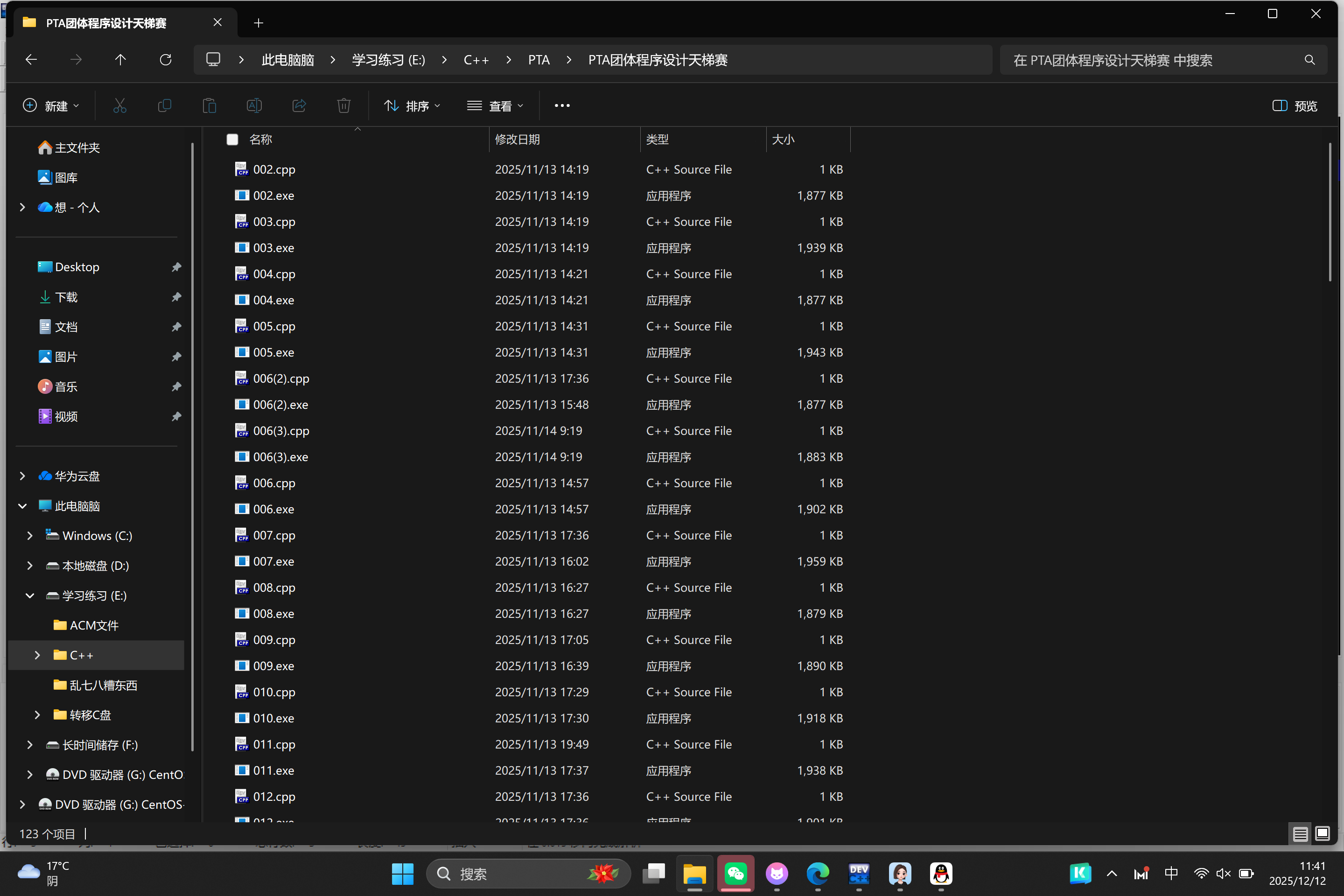
Task: Switch to details view icon in status bar
Action: (1300, 834)
